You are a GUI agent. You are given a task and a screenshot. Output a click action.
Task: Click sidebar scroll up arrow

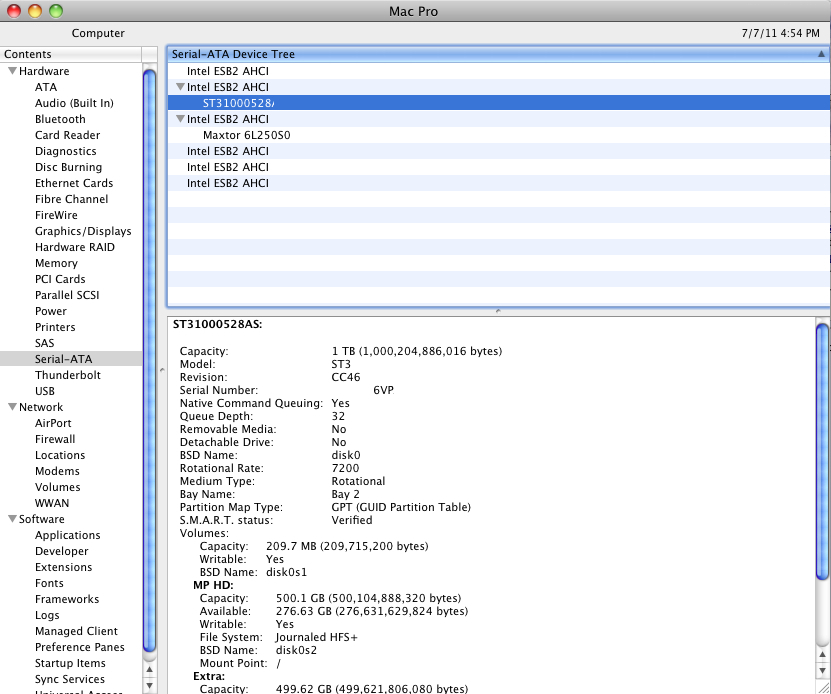(149, 669)
